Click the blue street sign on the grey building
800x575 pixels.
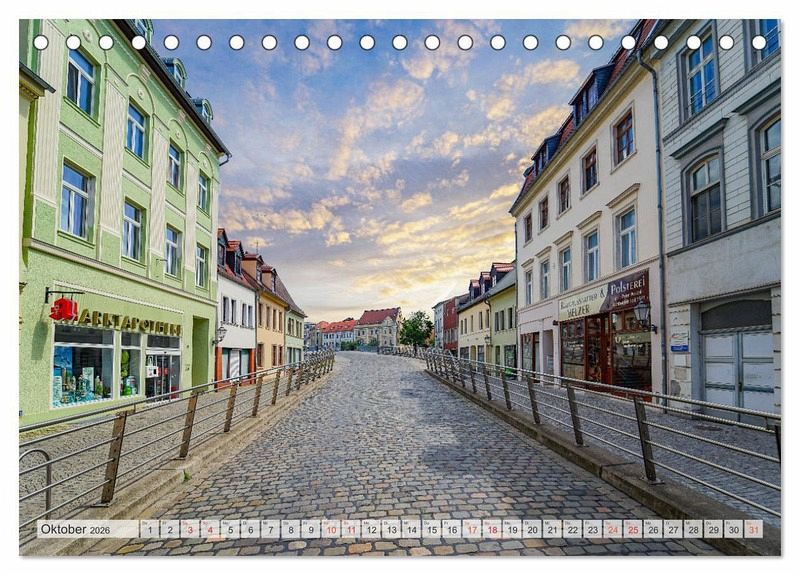coord(679,343)
